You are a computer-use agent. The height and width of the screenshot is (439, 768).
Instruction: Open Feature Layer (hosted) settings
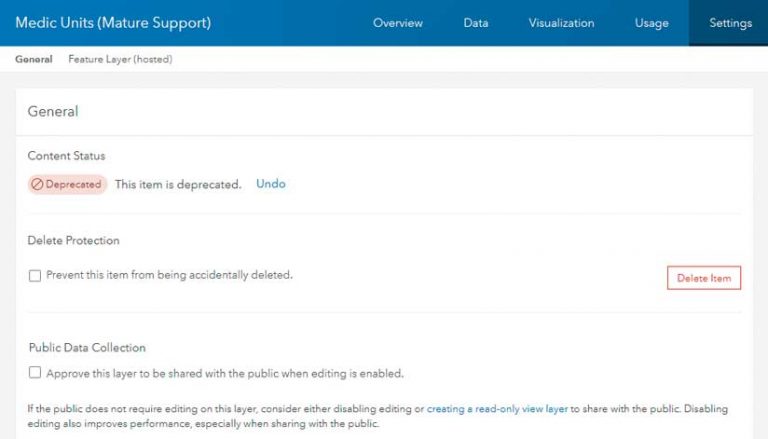coord(120,59)
